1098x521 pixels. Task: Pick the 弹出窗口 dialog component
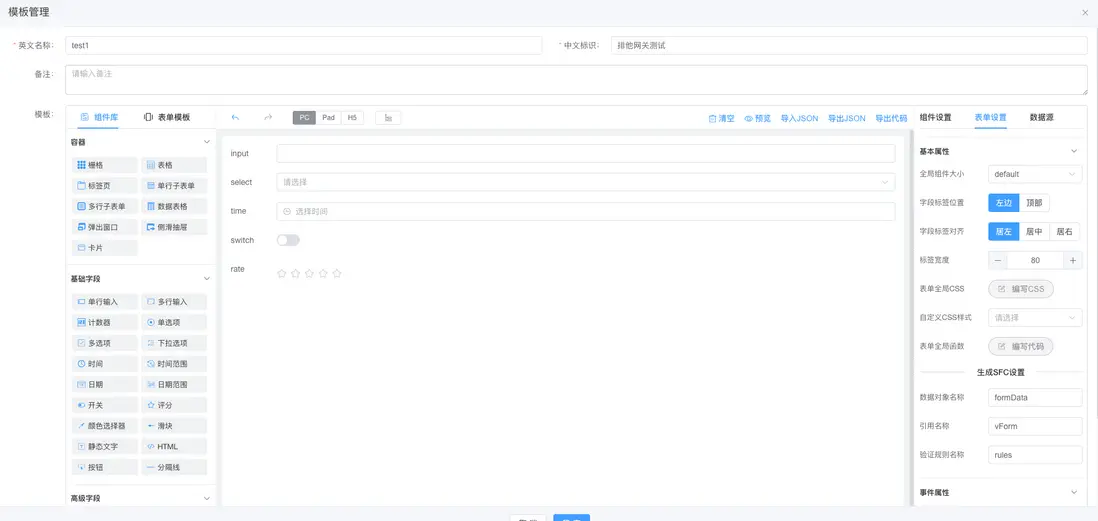[x=104, y=228]
